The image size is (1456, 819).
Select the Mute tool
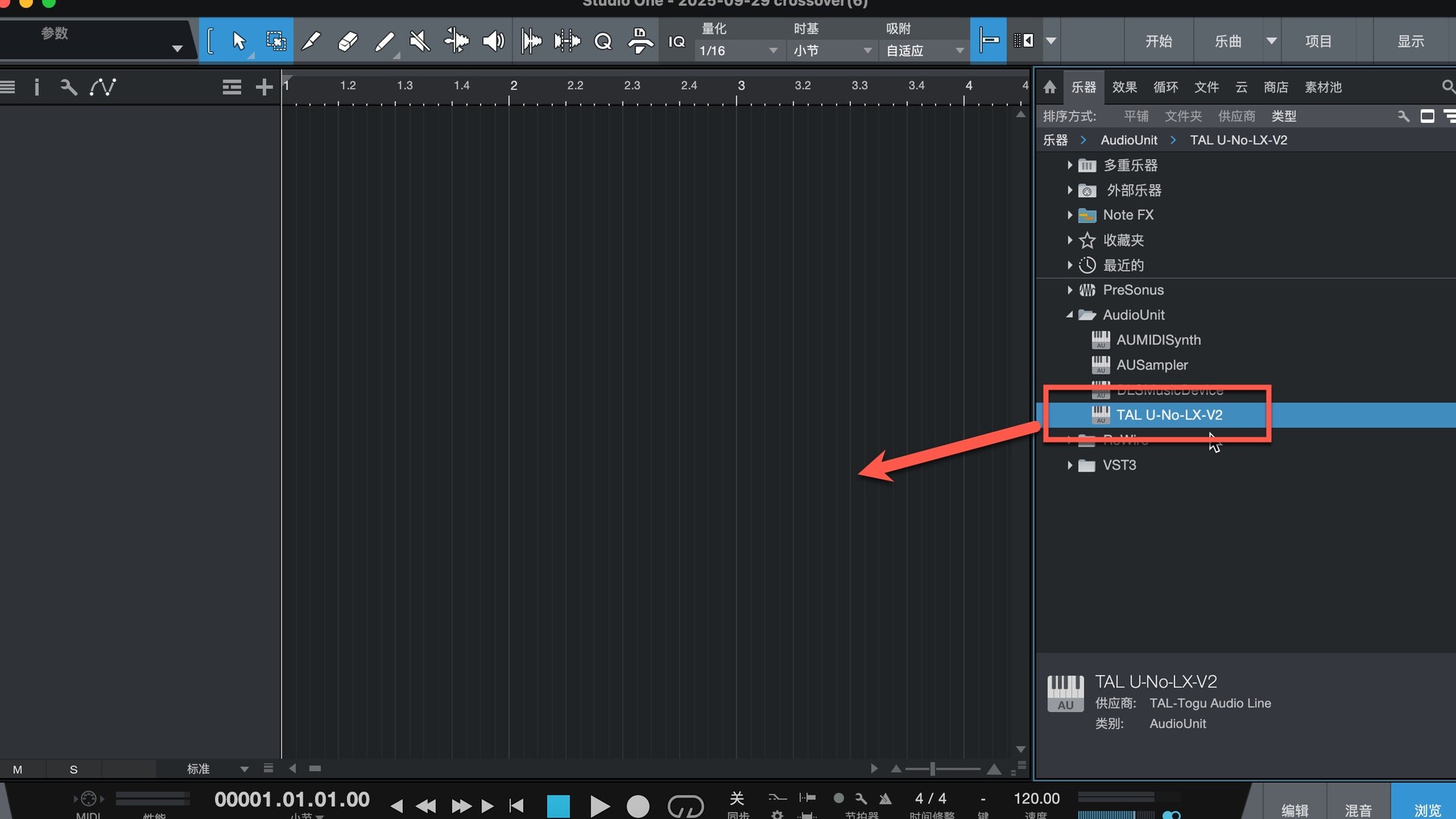coord(419,41)
